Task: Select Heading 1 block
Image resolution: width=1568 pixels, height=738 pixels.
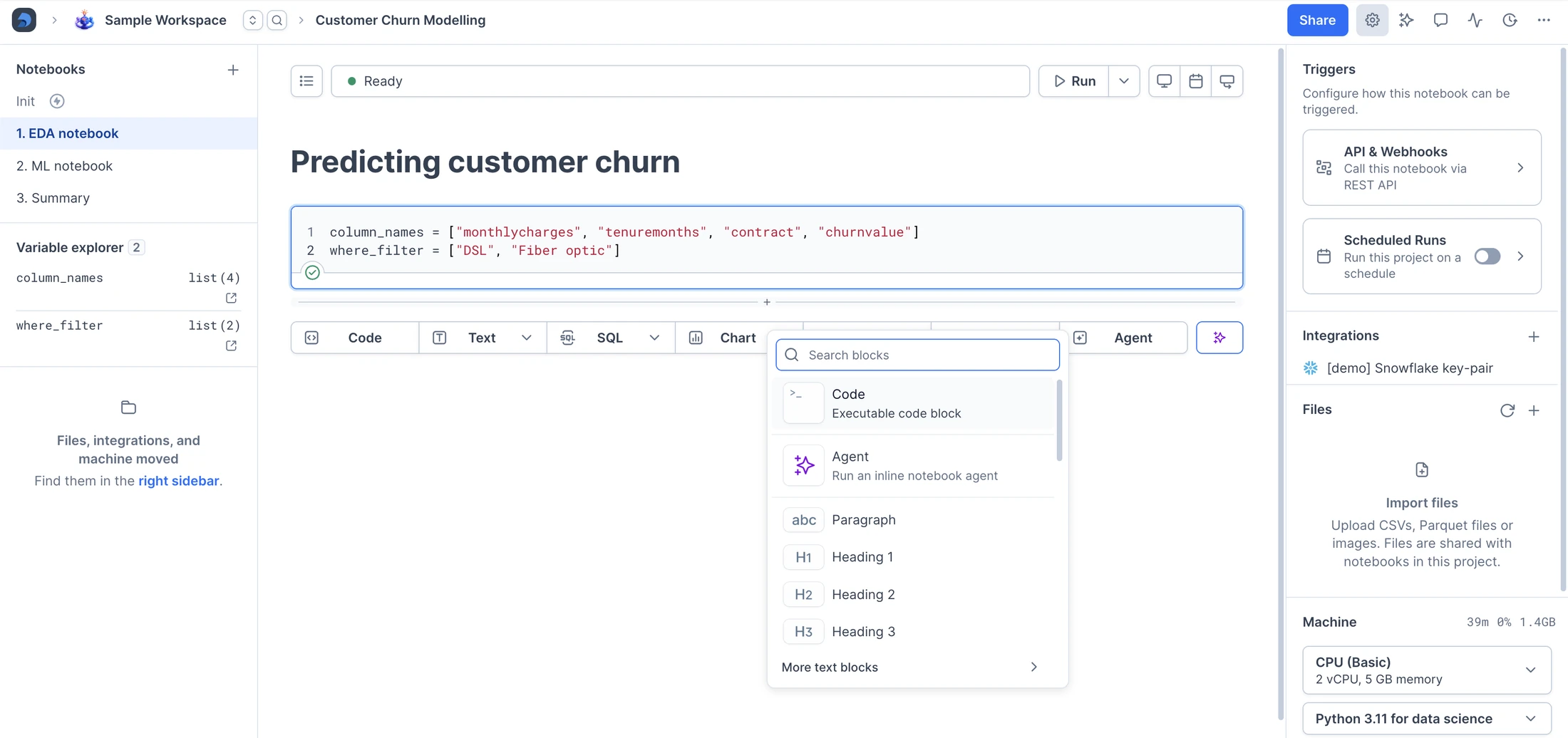Action: [914, 557]
